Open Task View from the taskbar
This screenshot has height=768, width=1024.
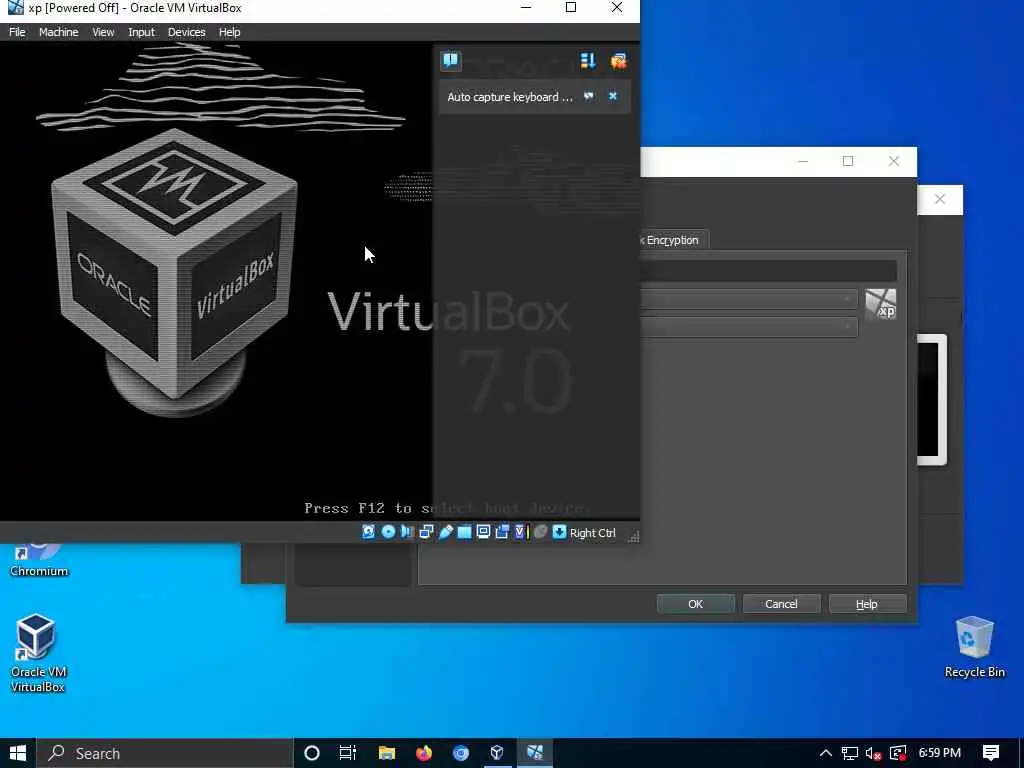[x=348, y=753]
